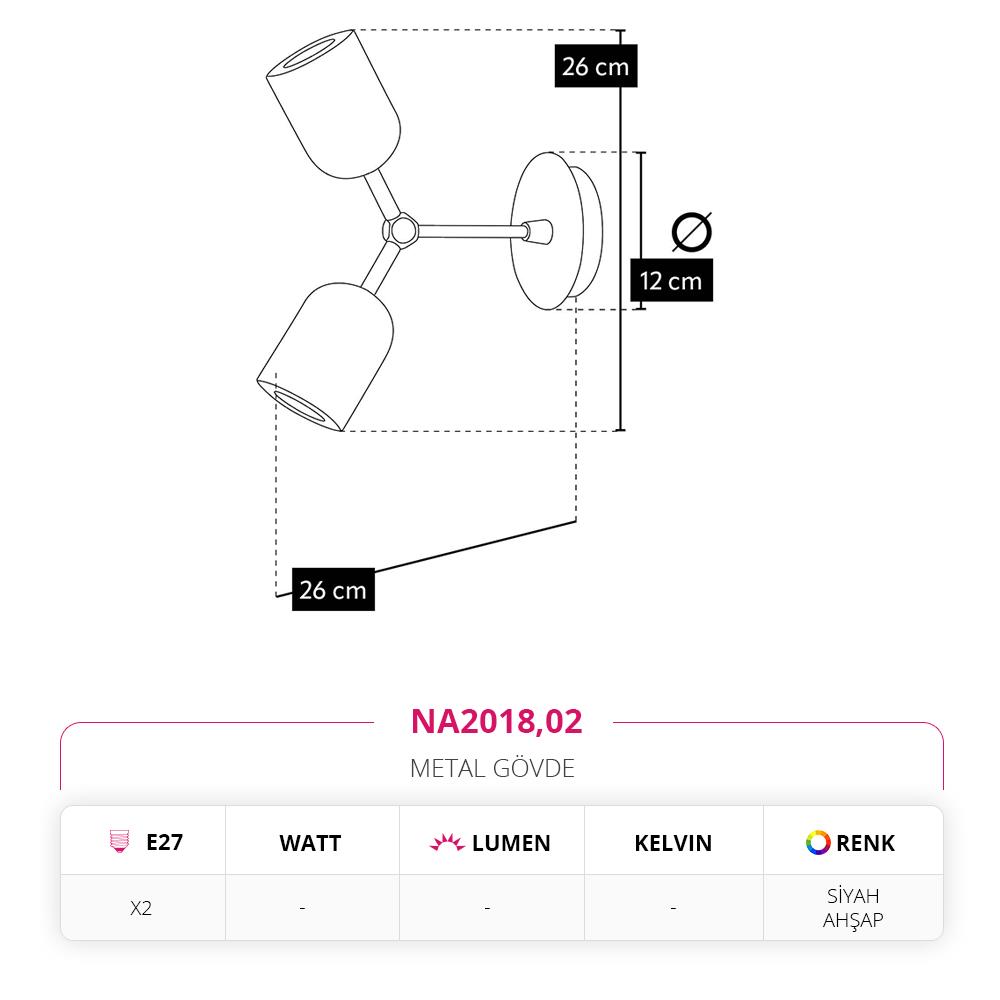The height and width of the screenshot is (1000, 1000).
Task: Click the METAL GÖVDE subtitle
Action: pos(492,768)
